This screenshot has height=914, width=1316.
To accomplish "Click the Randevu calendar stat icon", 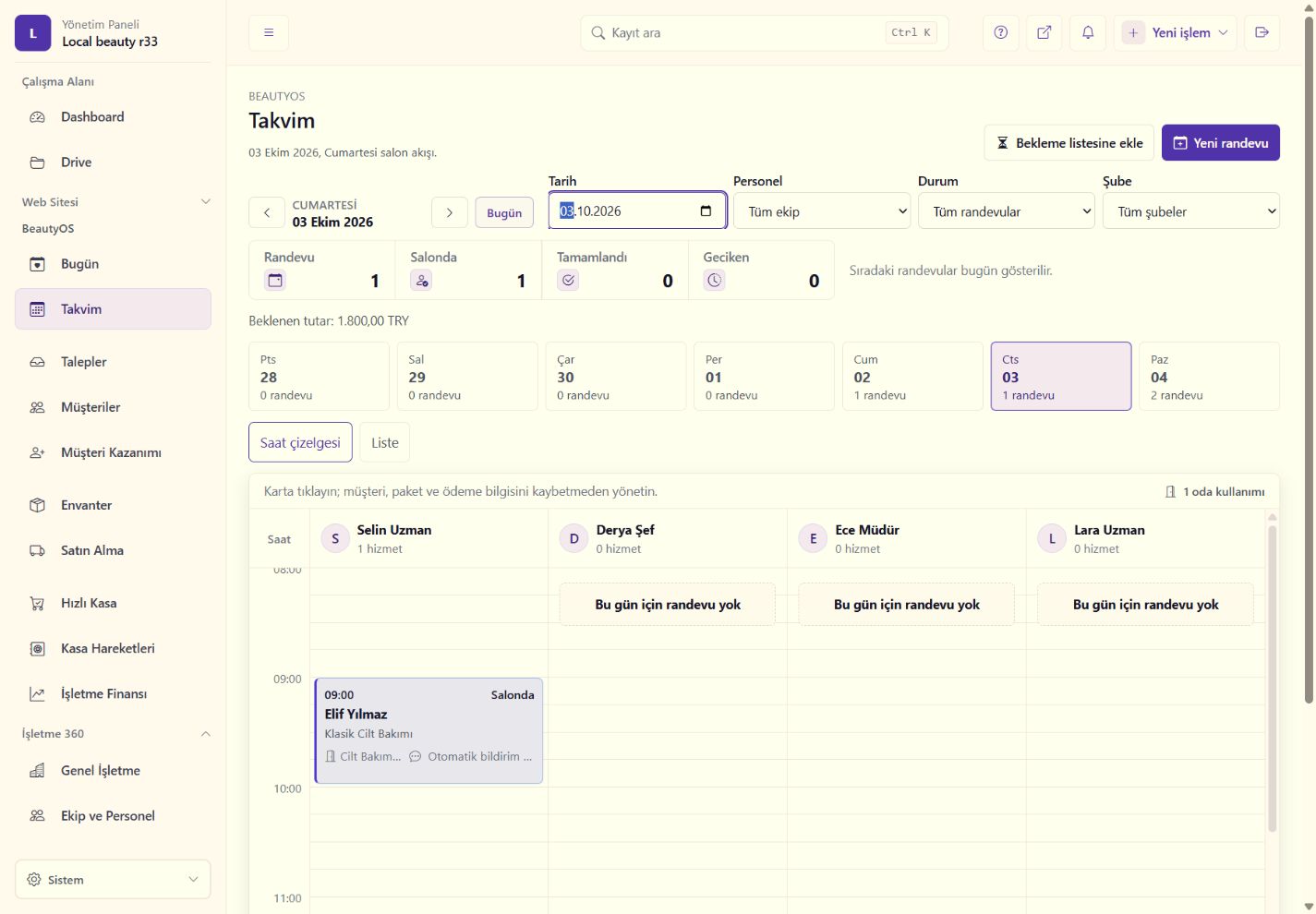I will pos(275,281).
